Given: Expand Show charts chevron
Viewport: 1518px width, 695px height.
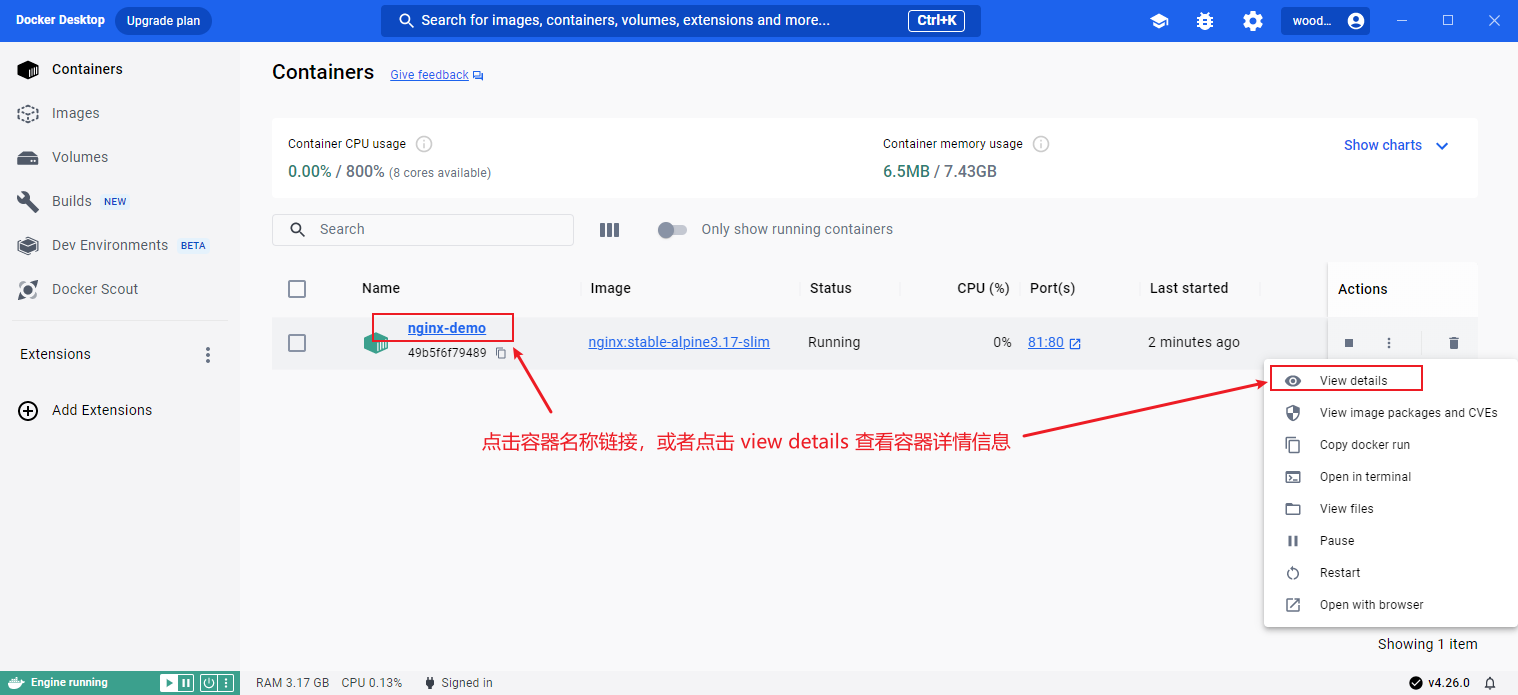Looking at the screenshot, I should [1442, 146].
